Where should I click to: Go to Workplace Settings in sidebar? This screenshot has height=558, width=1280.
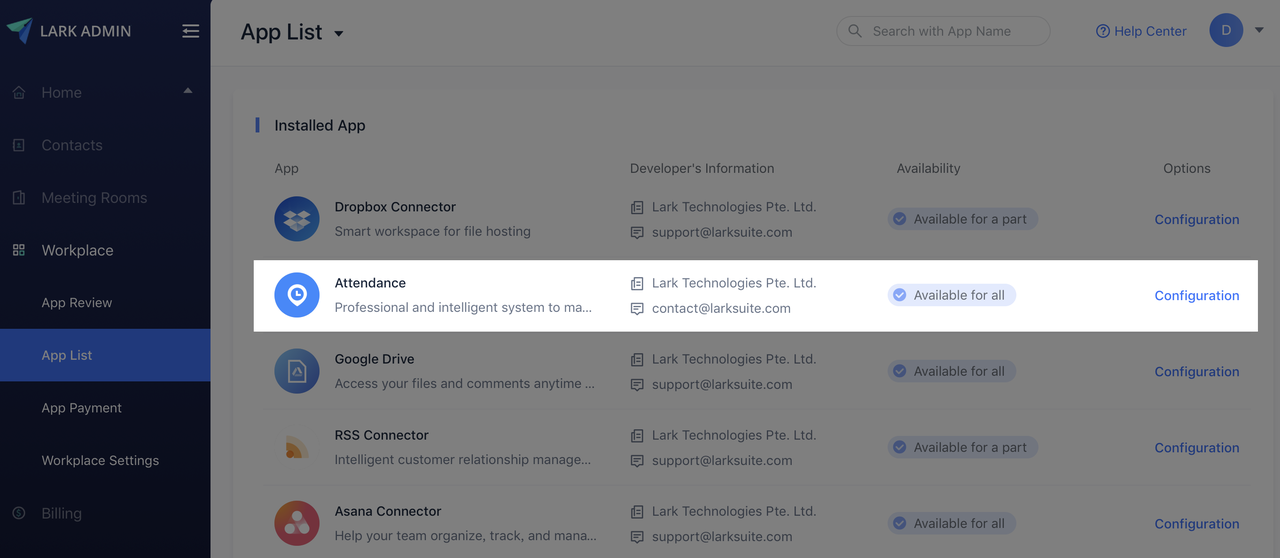(x=100, y=461)
